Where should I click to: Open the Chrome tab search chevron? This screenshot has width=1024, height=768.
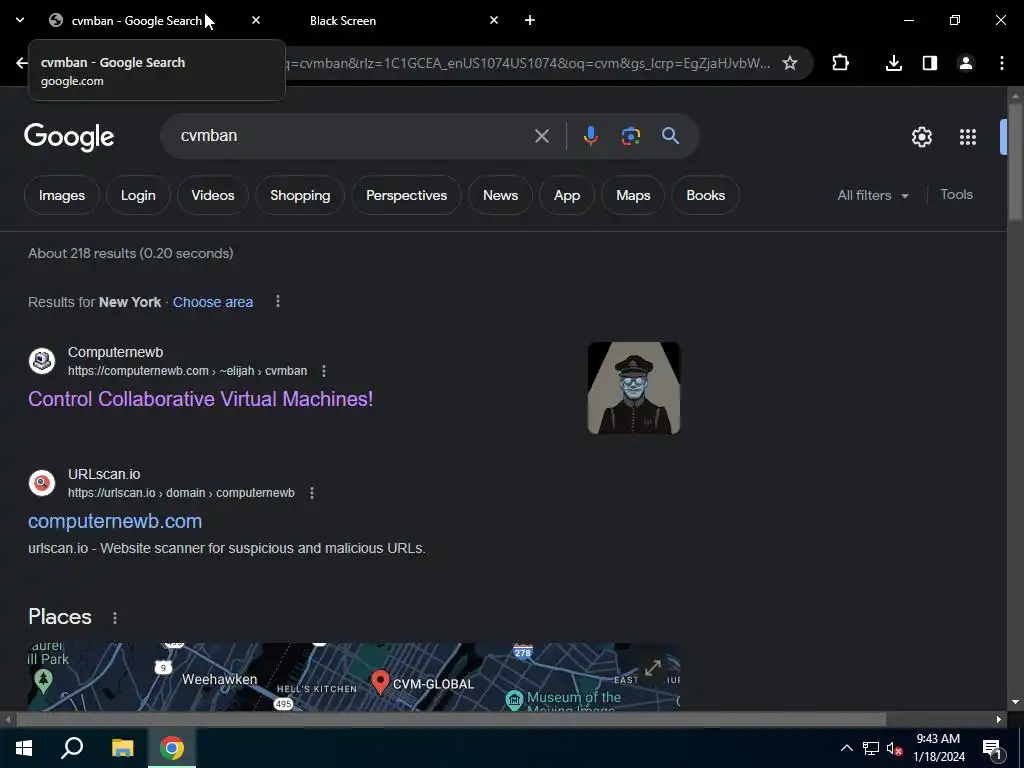coord(20,20)
